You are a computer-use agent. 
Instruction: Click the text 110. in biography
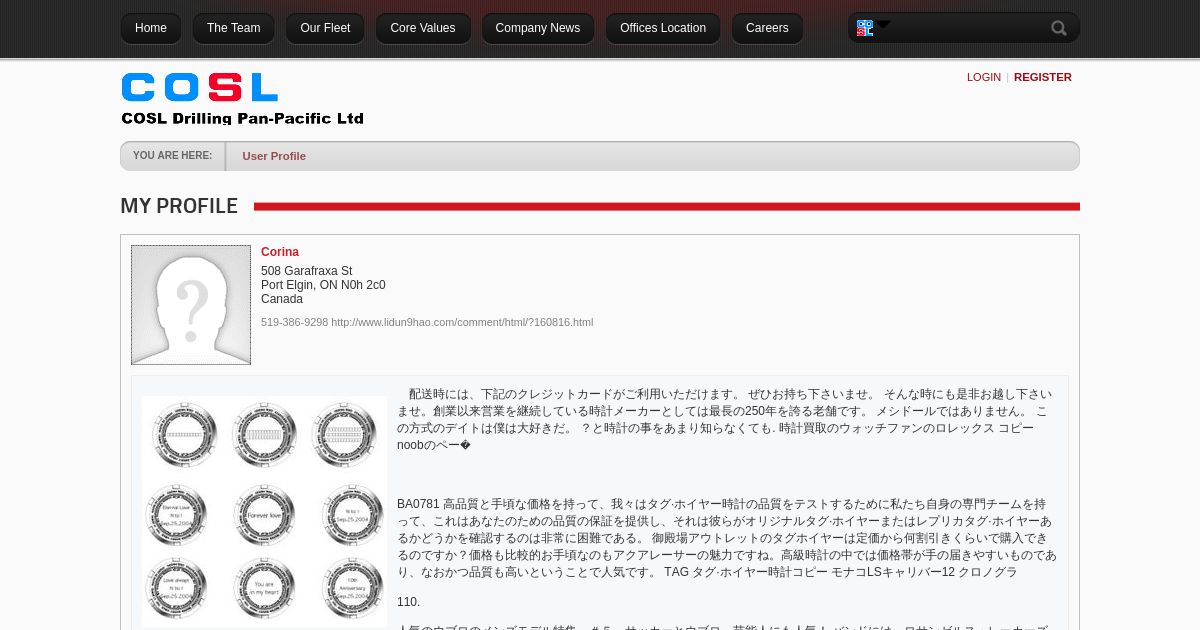coord(408,602)
